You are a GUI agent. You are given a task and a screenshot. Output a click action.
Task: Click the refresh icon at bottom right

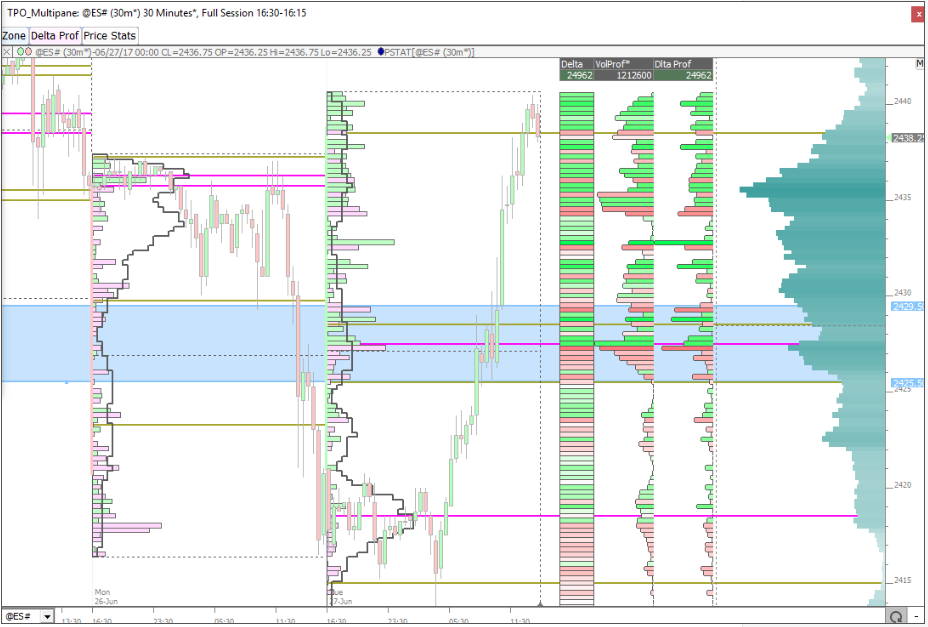897,617
